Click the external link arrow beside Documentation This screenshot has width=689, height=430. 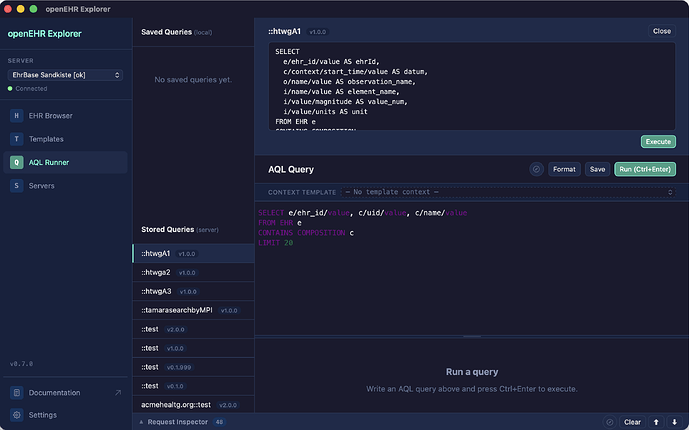pyautogui.click(x=118, y=393)
